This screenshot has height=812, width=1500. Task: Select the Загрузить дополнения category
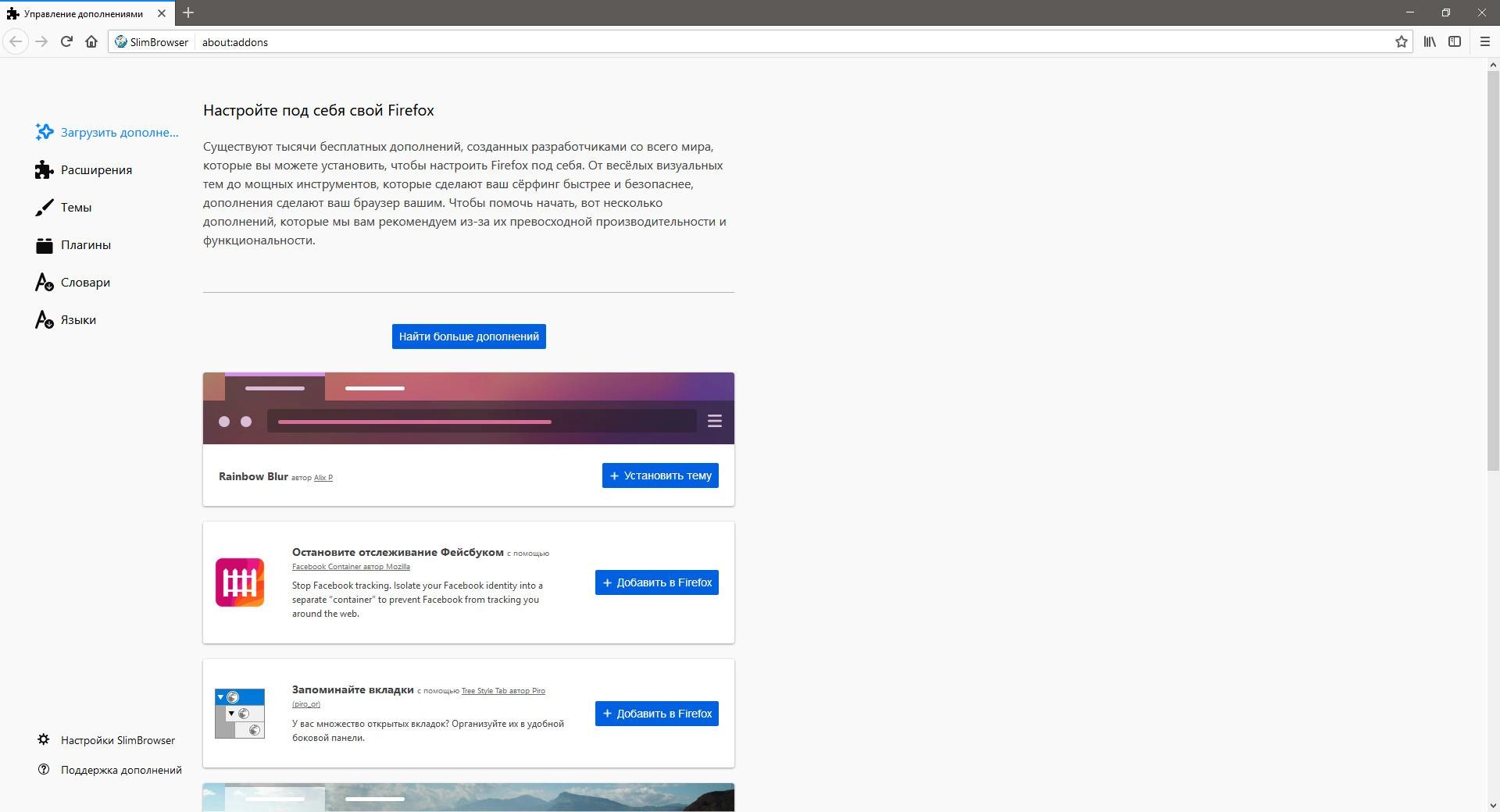click(107, 132)
